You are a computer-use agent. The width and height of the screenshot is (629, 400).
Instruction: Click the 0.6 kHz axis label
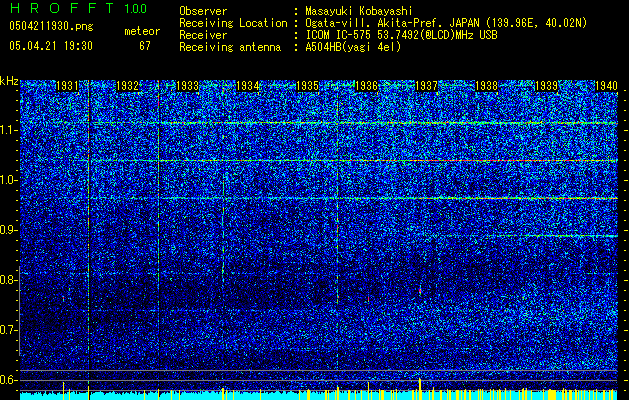click(8, 380)
